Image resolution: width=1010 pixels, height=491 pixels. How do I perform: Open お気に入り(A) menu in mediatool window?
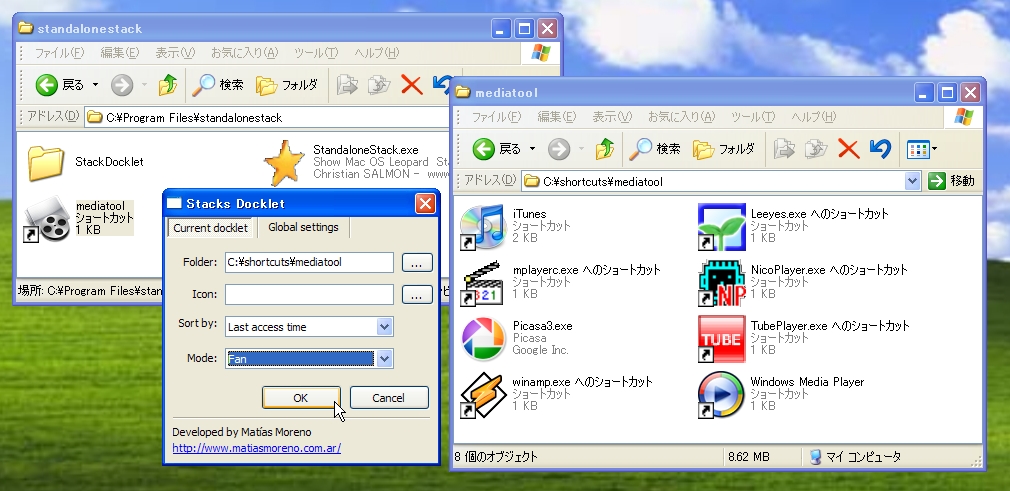(x=681, y=117)
